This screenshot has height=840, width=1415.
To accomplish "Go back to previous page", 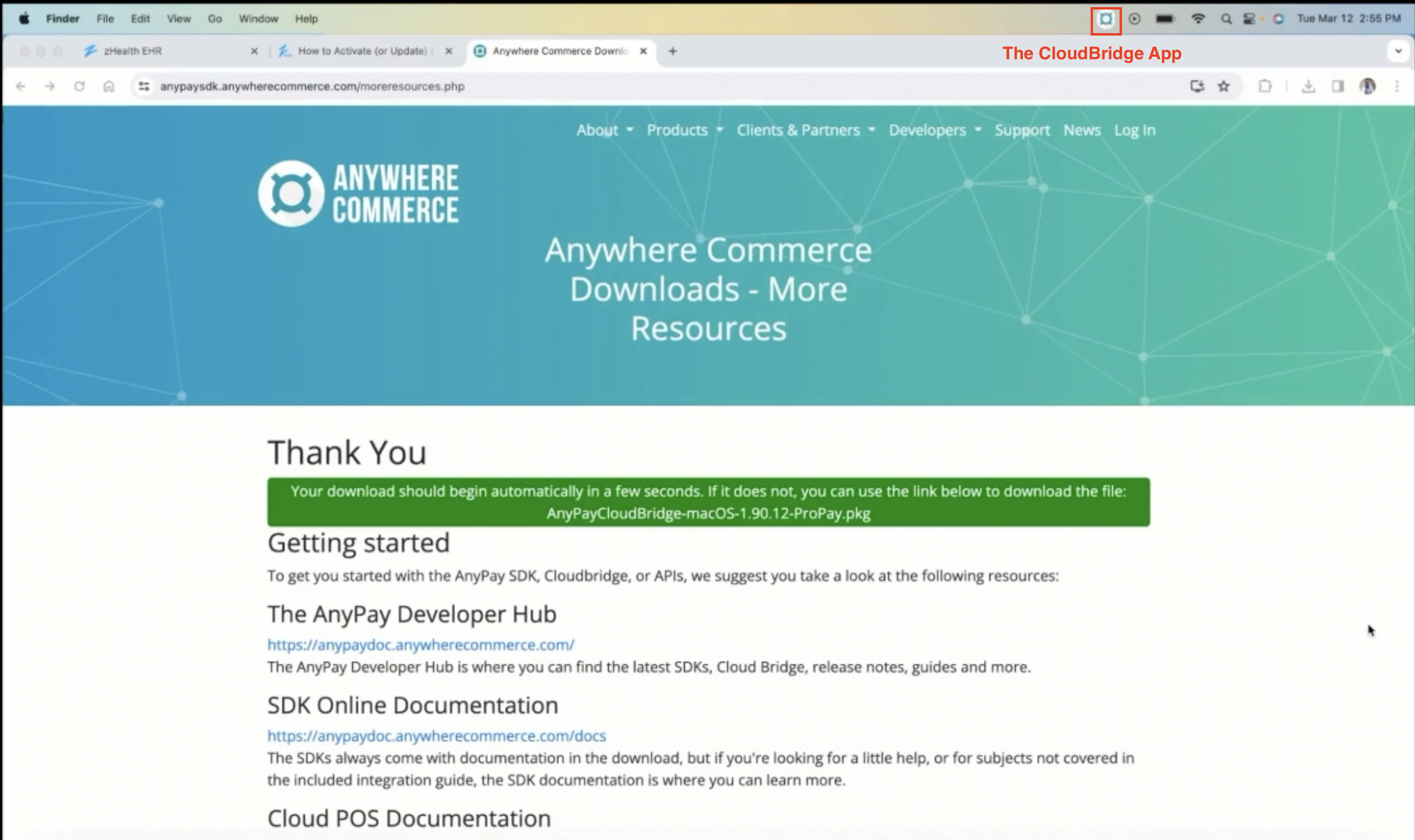I will click(x=21, y=86).
